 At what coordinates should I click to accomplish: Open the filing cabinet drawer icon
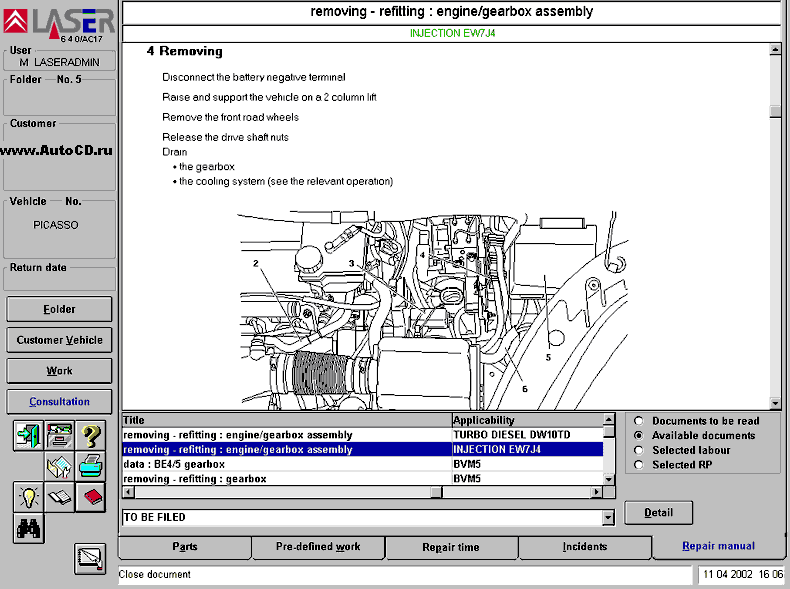(x=59, y=435)
